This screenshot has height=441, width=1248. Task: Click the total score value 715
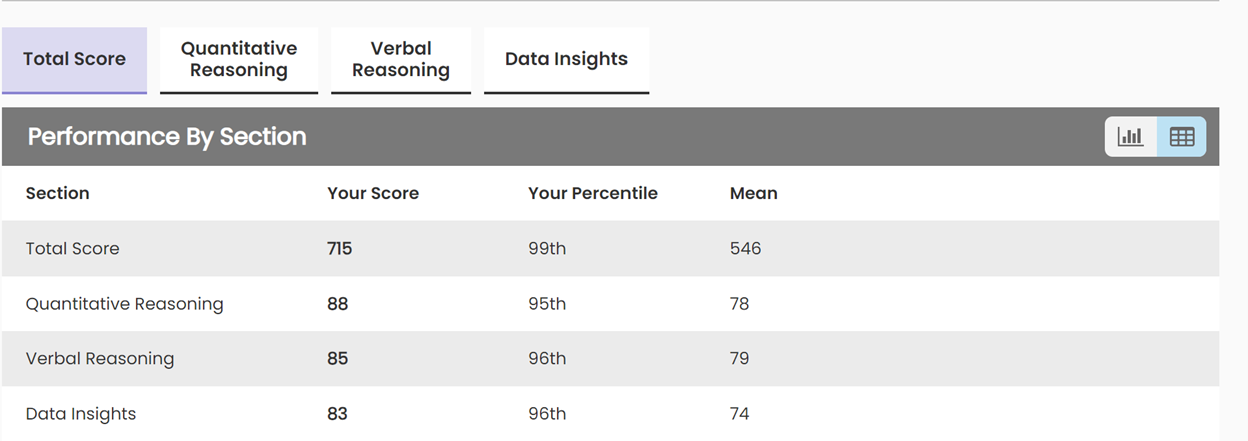[340, 248]
